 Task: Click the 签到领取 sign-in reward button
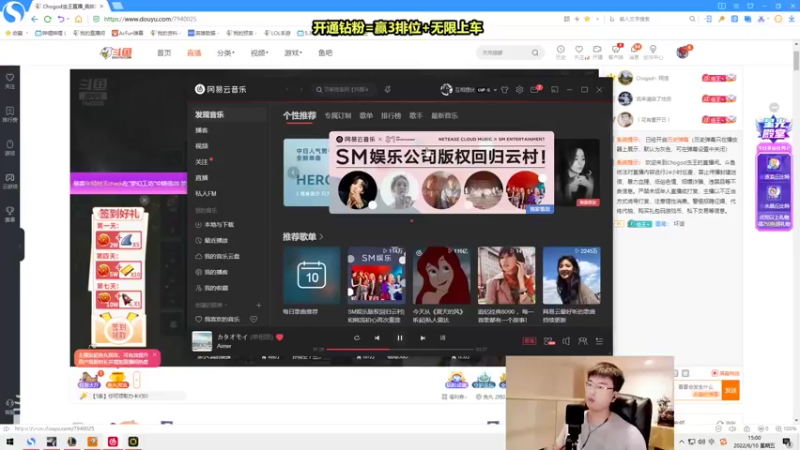click(x=119, y=331)
